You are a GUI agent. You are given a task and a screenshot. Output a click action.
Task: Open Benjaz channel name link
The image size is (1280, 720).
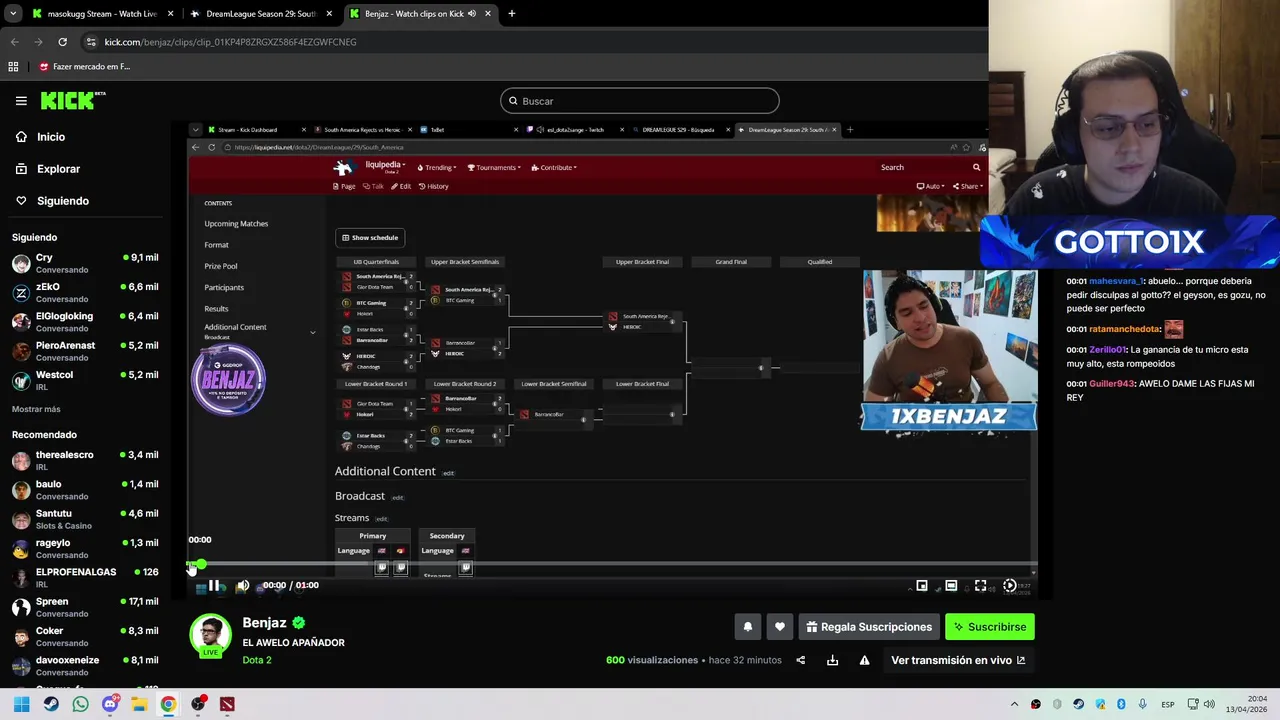[264, 623]
